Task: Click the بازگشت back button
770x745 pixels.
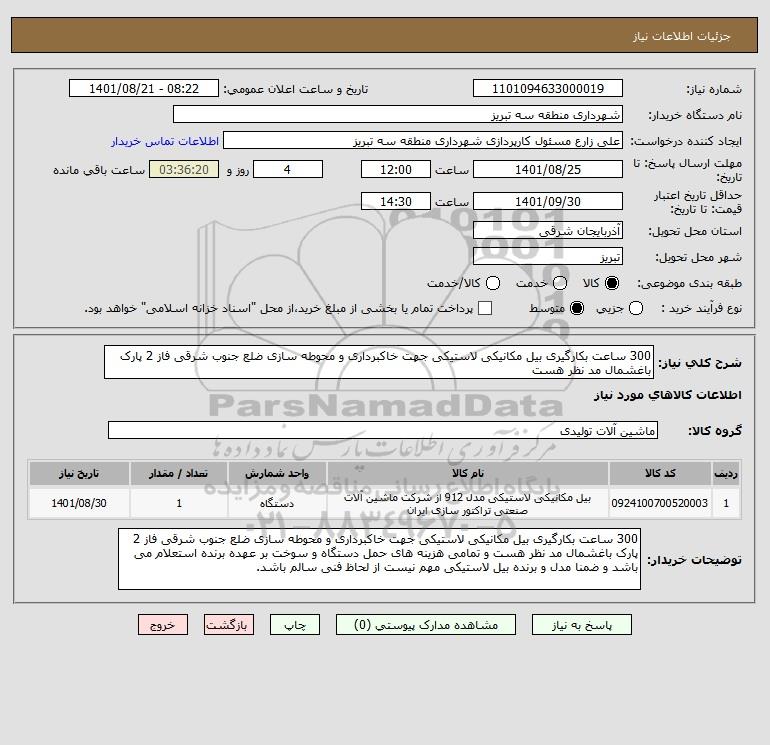Action: (229, 625)
